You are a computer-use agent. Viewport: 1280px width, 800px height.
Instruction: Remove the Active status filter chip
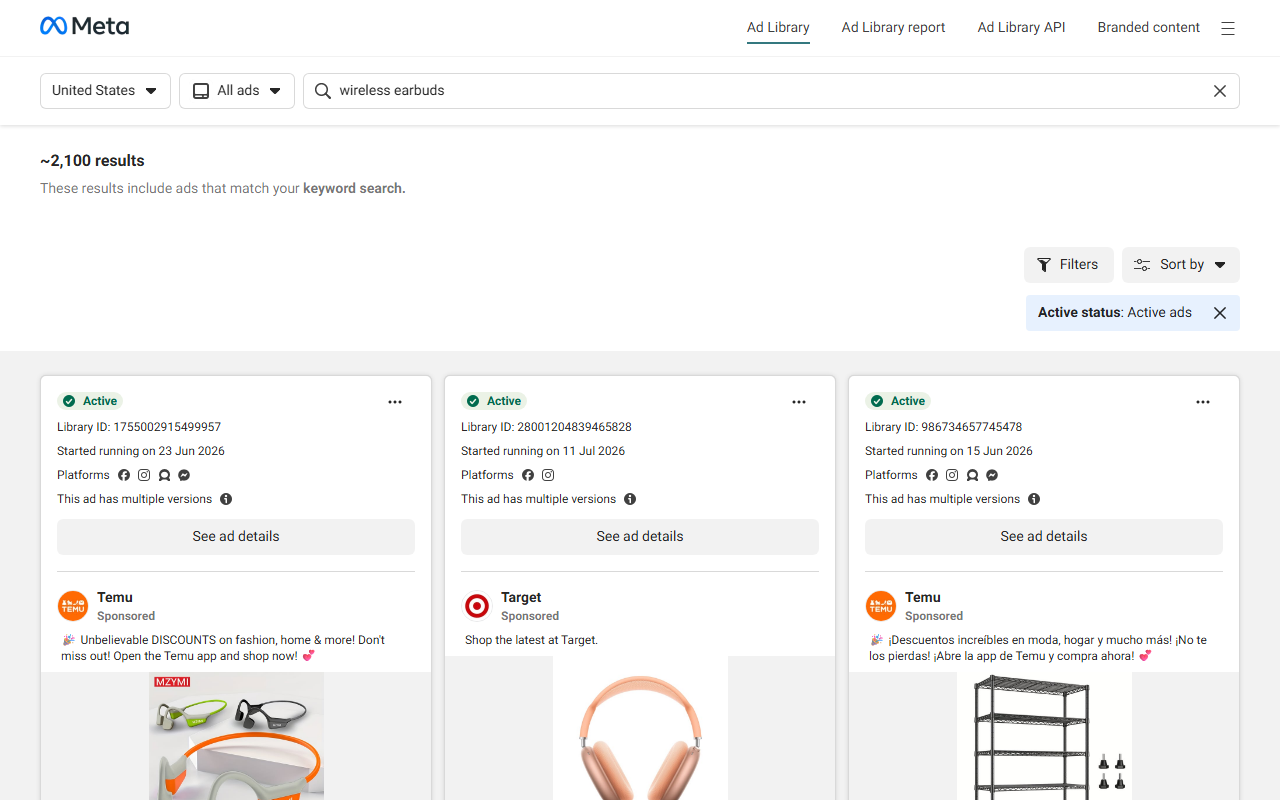[x=1220, y=313]
